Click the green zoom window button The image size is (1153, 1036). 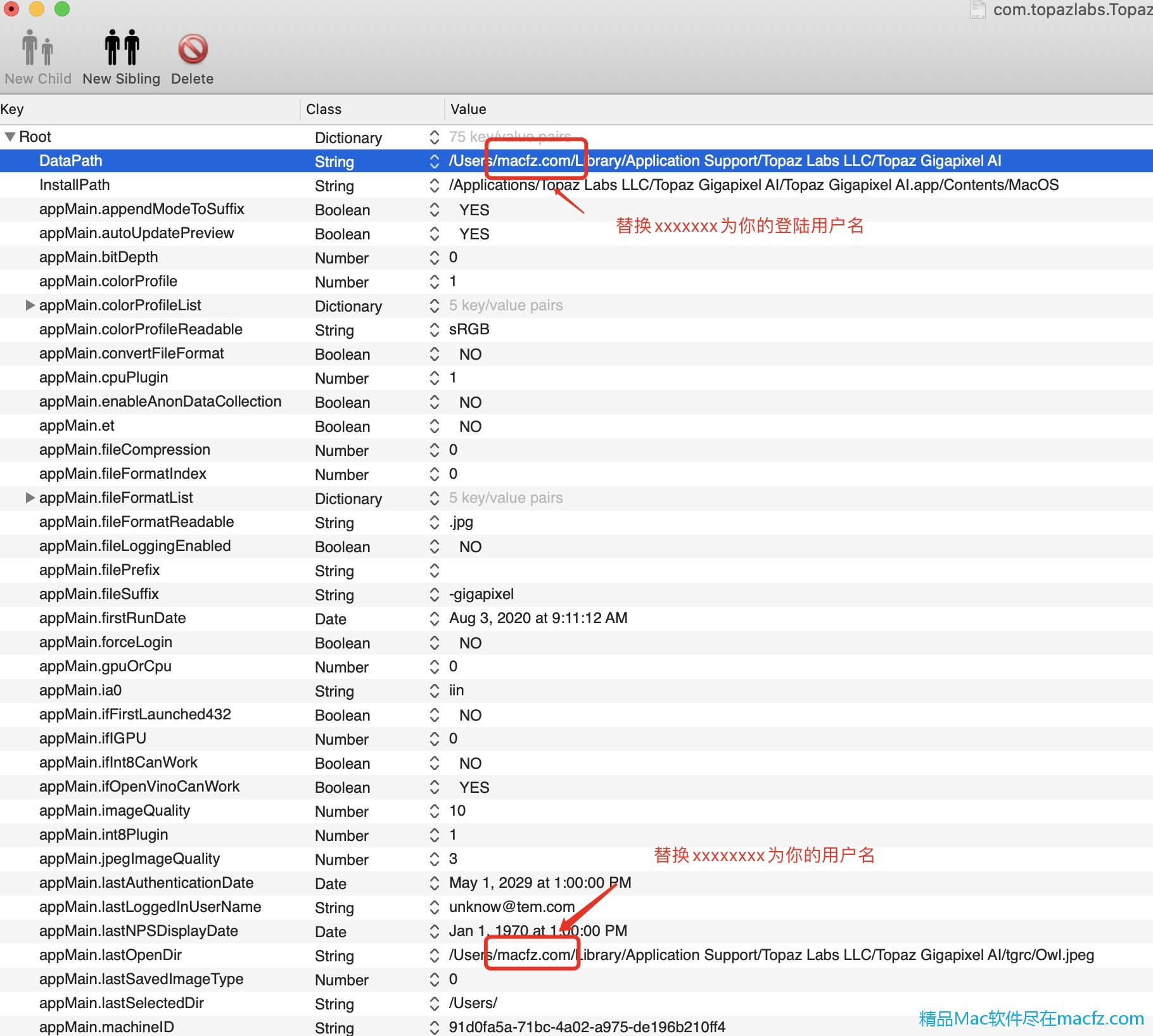pos(62,8)
